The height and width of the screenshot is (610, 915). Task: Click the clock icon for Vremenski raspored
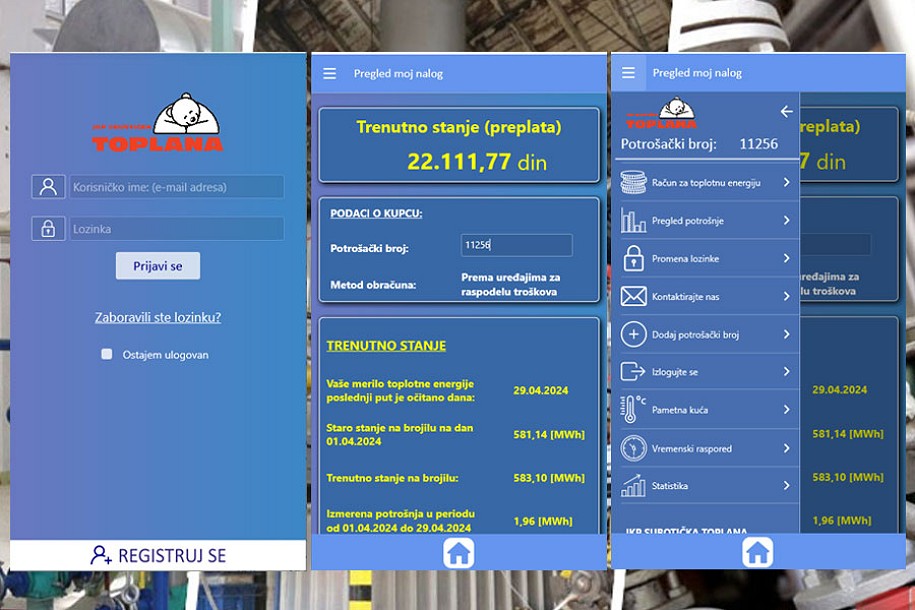point(633,448)
